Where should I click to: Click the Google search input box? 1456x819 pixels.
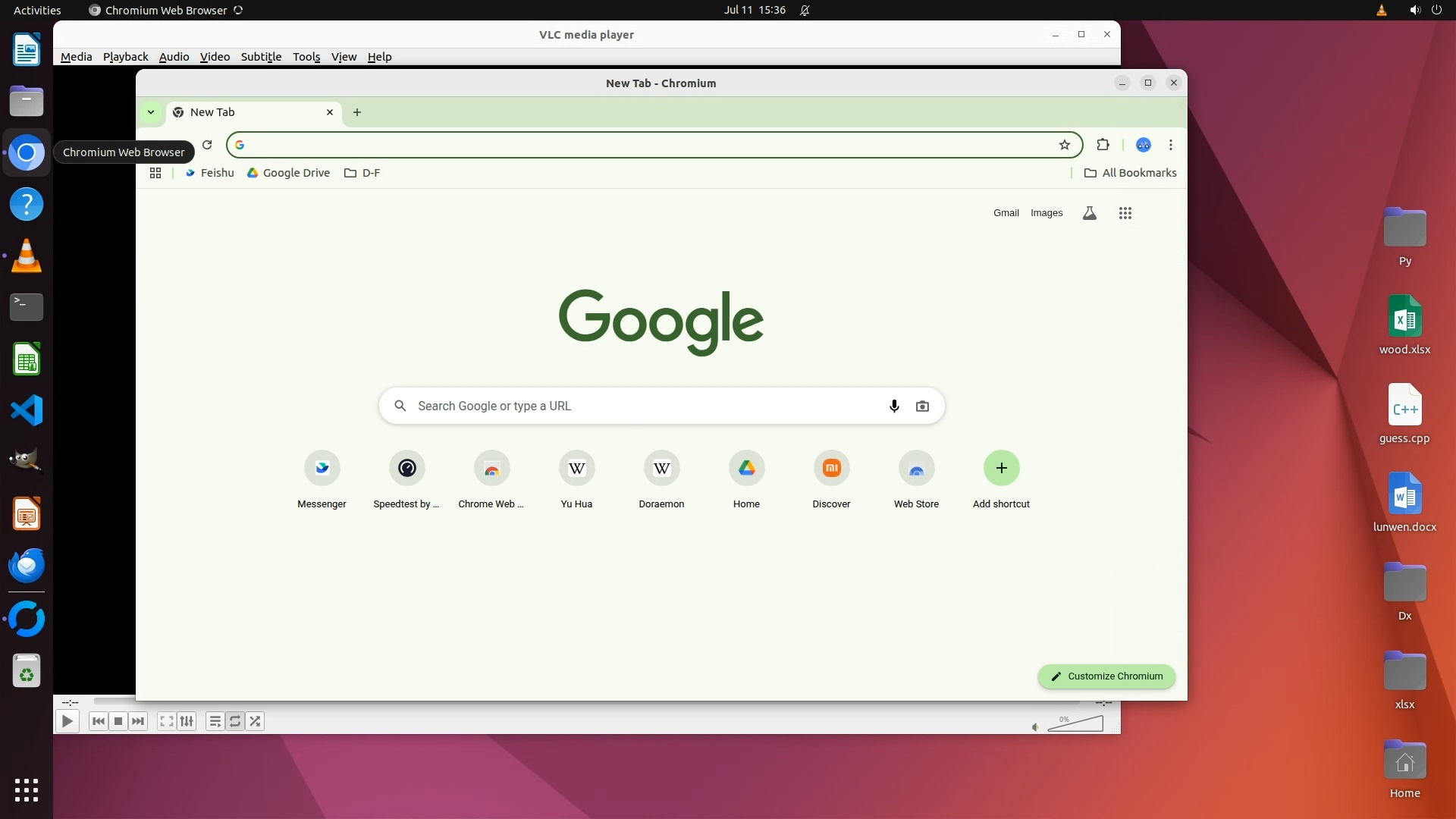pyautogui.click(x=645, y=406)
